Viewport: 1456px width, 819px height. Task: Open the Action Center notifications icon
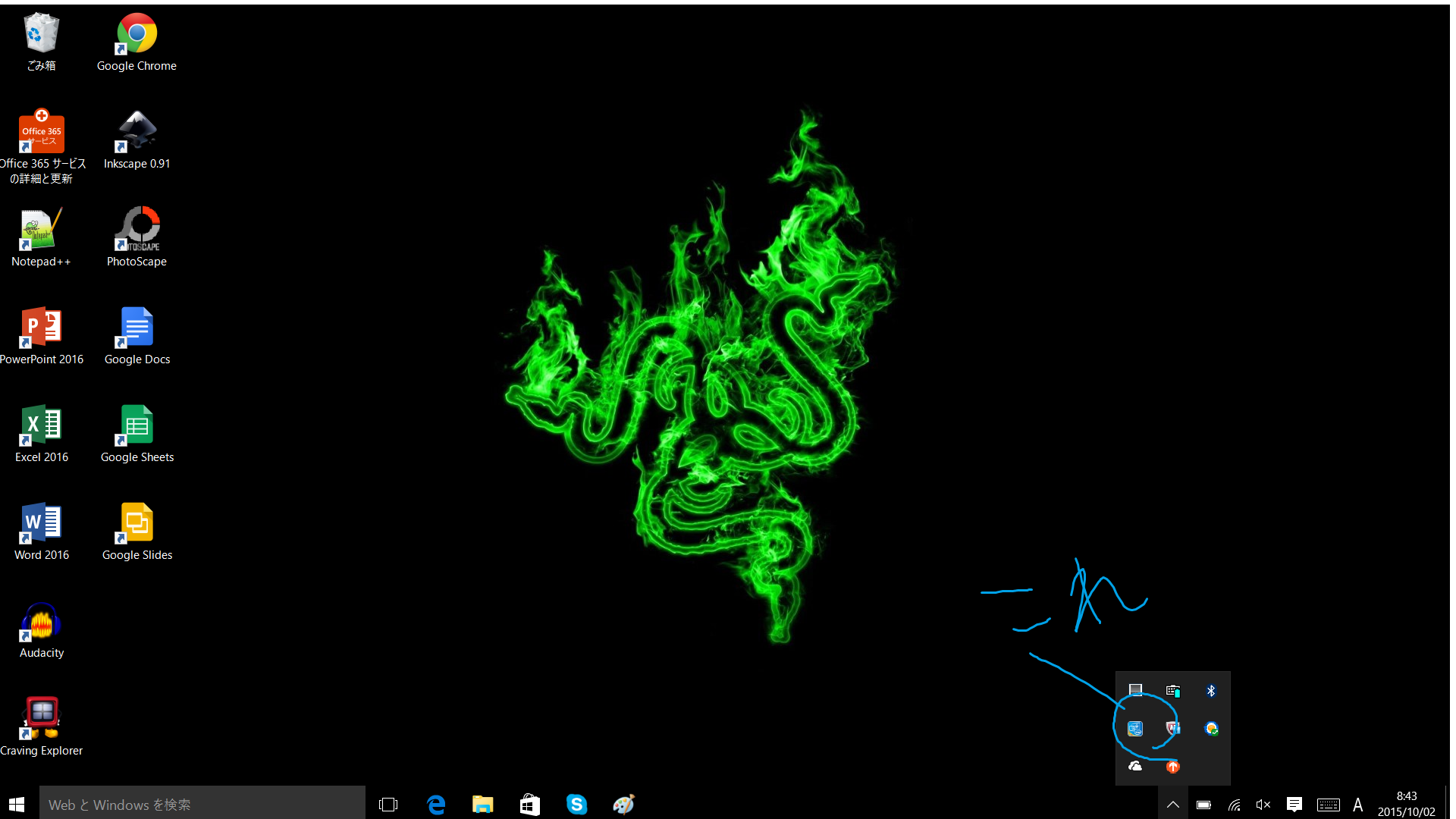pos(1294,805)
